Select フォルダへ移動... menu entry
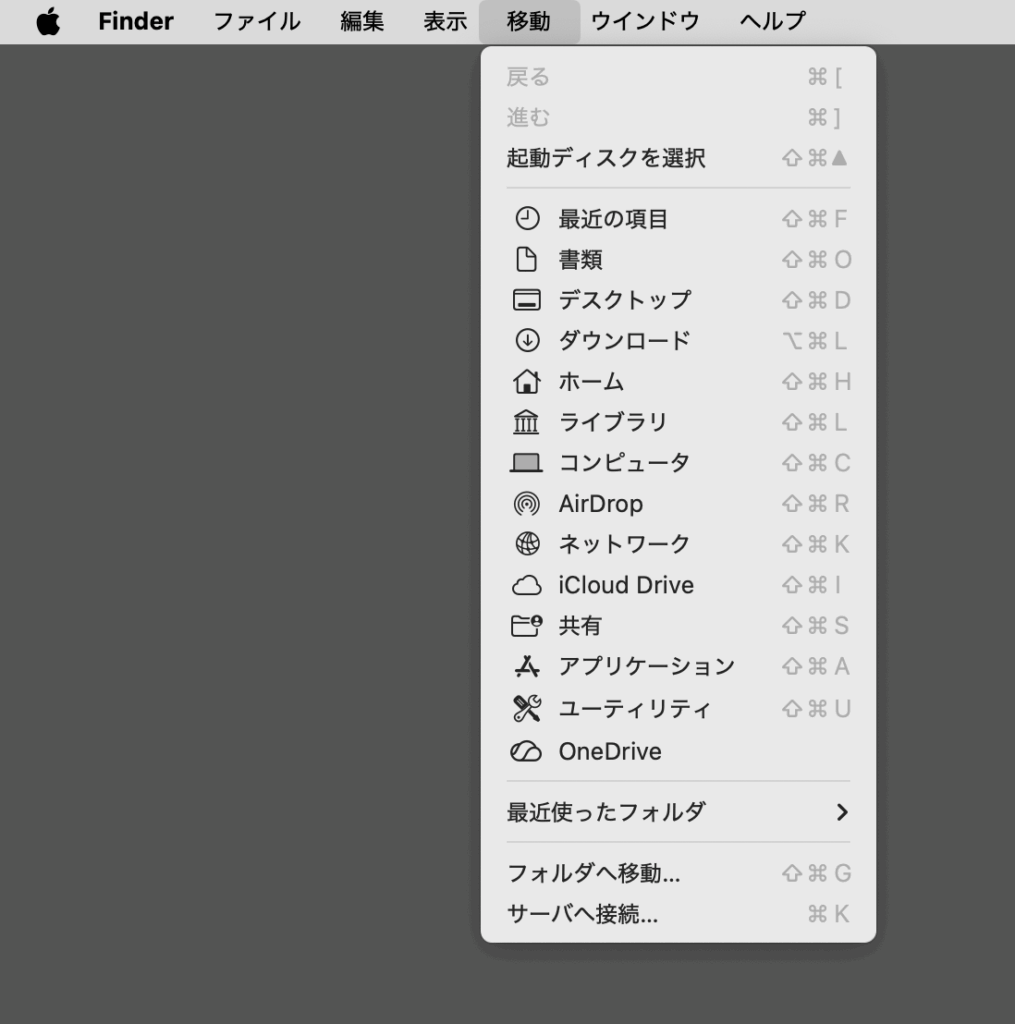The height and width of the screenshot is (1024, 1015). pos(594,873)
